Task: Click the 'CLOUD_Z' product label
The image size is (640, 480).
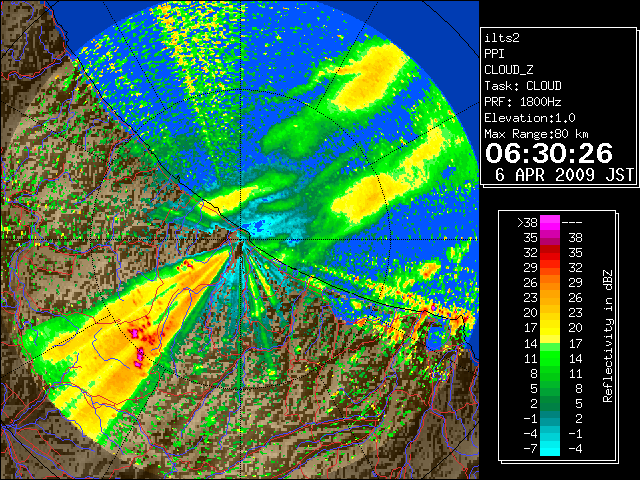Action: pyautogui.click(x=509, y=70)
